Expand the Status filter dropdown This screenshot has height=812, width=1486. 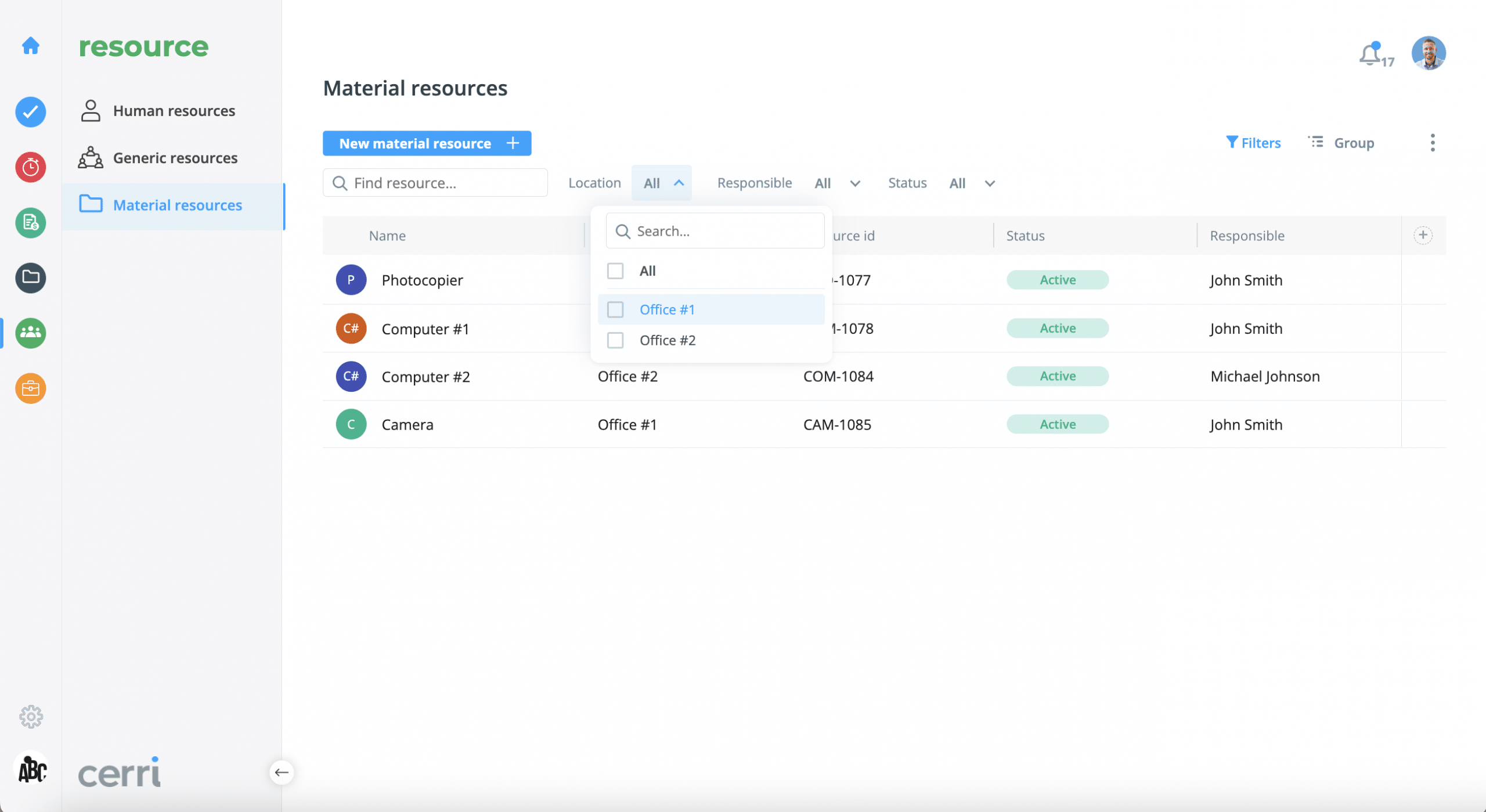pos(972,183)
